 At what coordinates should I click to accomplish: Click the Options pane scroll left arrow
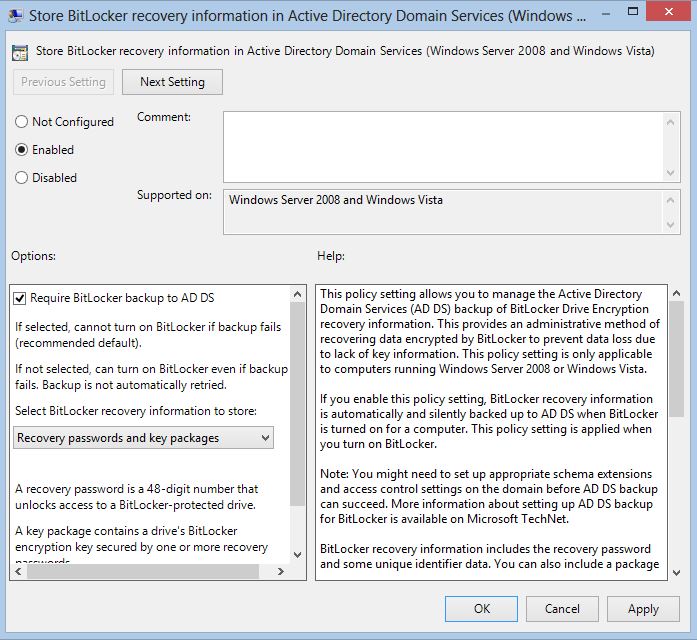click(18, 572)
